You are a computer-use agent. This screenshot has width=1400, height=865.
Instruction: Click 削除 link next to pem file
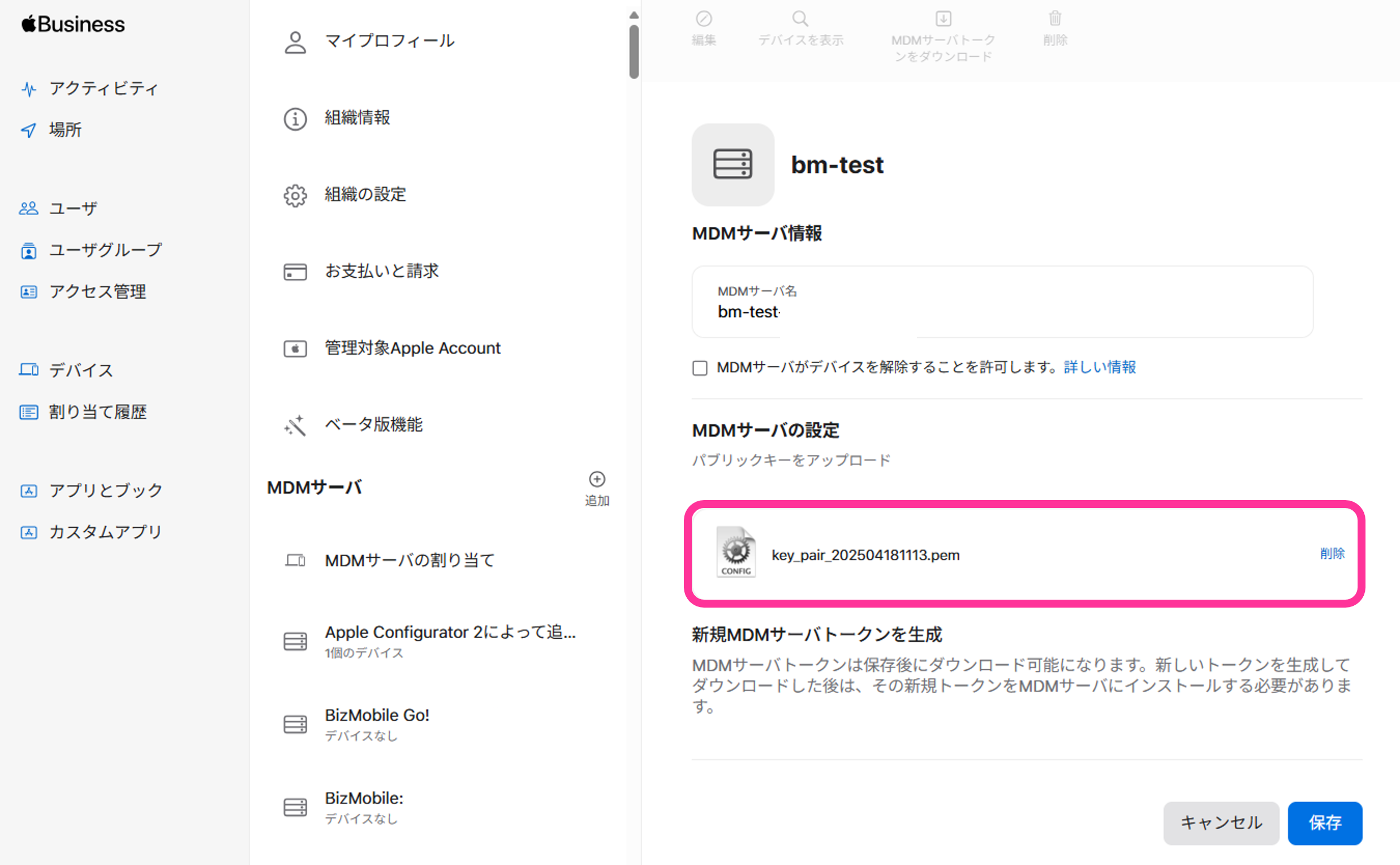(1332, 553)
